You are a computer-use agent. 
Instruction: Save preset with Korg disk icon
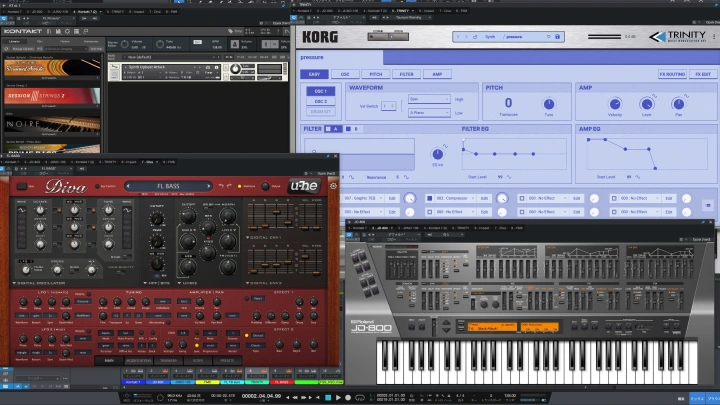pos(557,37)
